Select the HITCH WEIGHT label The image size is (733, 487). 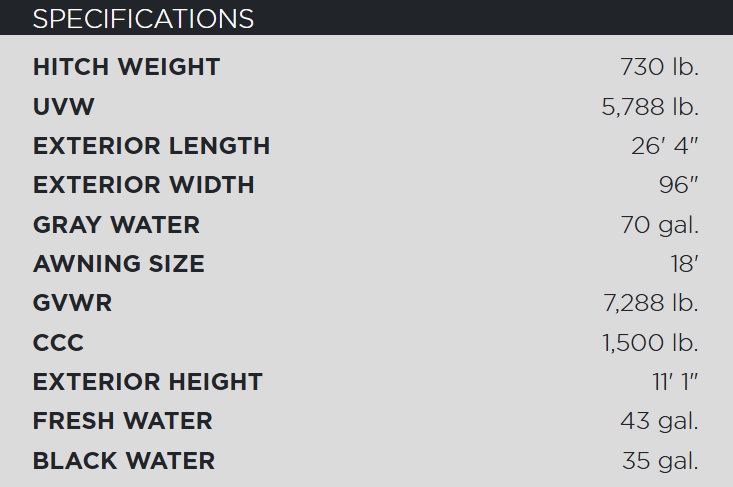126,67
